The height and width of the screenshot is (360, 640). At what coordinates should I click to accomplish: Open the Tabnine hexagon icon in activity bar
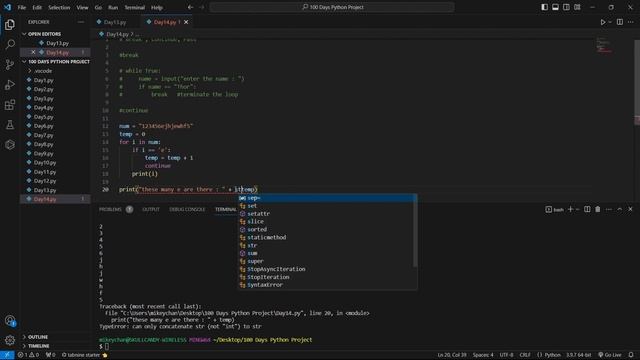point(10,144)
